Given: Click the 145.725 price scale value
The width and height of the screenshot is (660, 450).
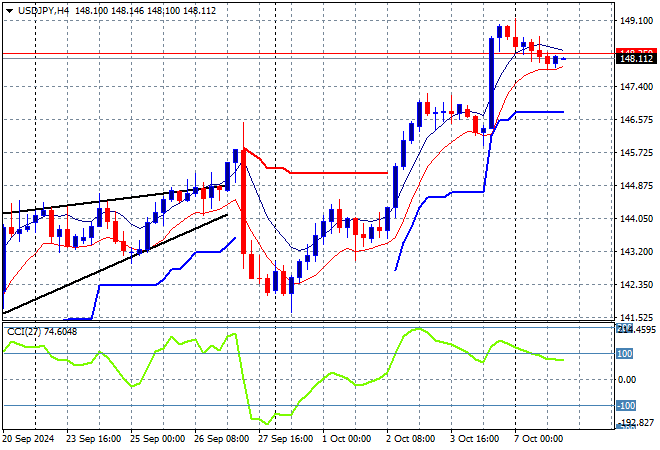Looking at the screenshot, I should [x=636, y=152].
